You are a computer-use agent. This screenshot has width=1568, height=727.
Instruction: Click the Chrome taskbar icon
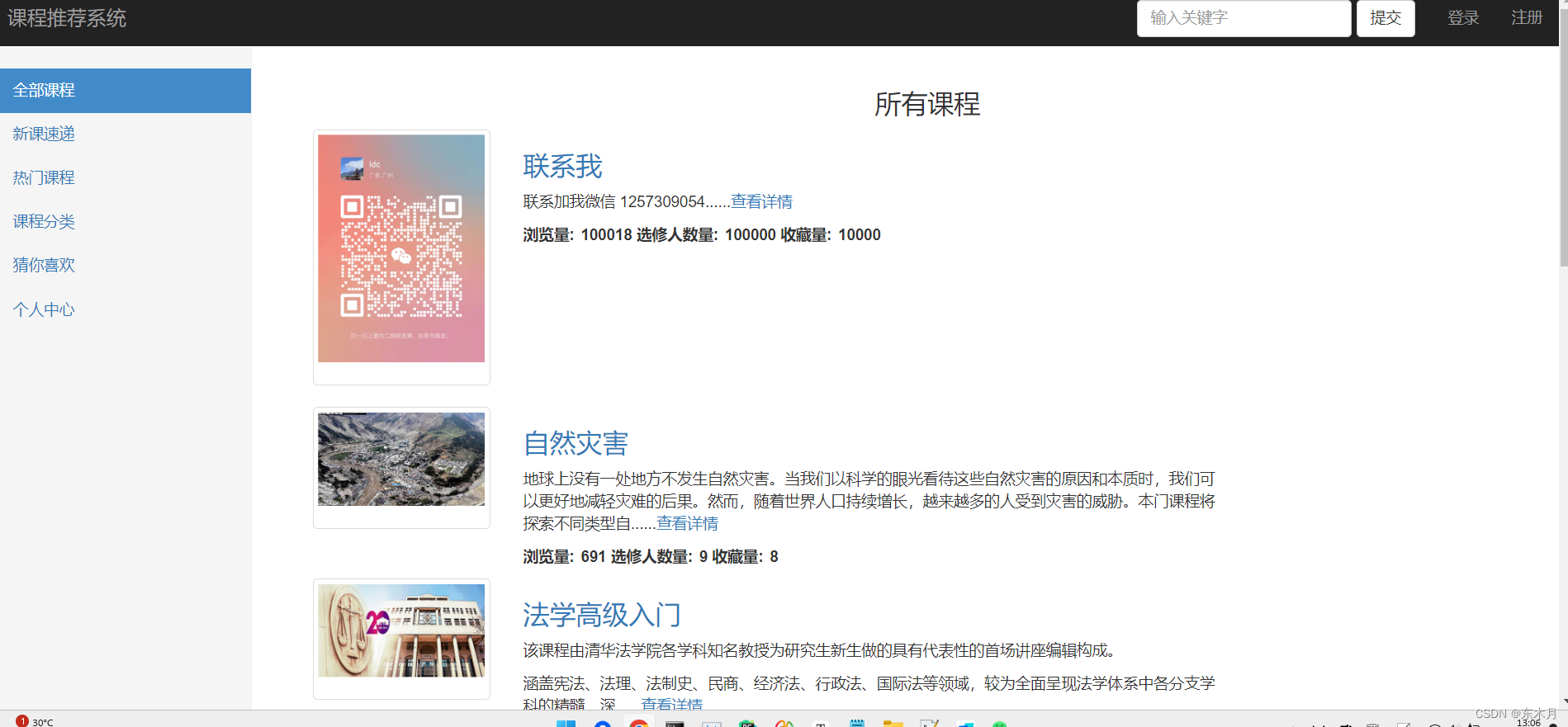click(x=638, y=724)
